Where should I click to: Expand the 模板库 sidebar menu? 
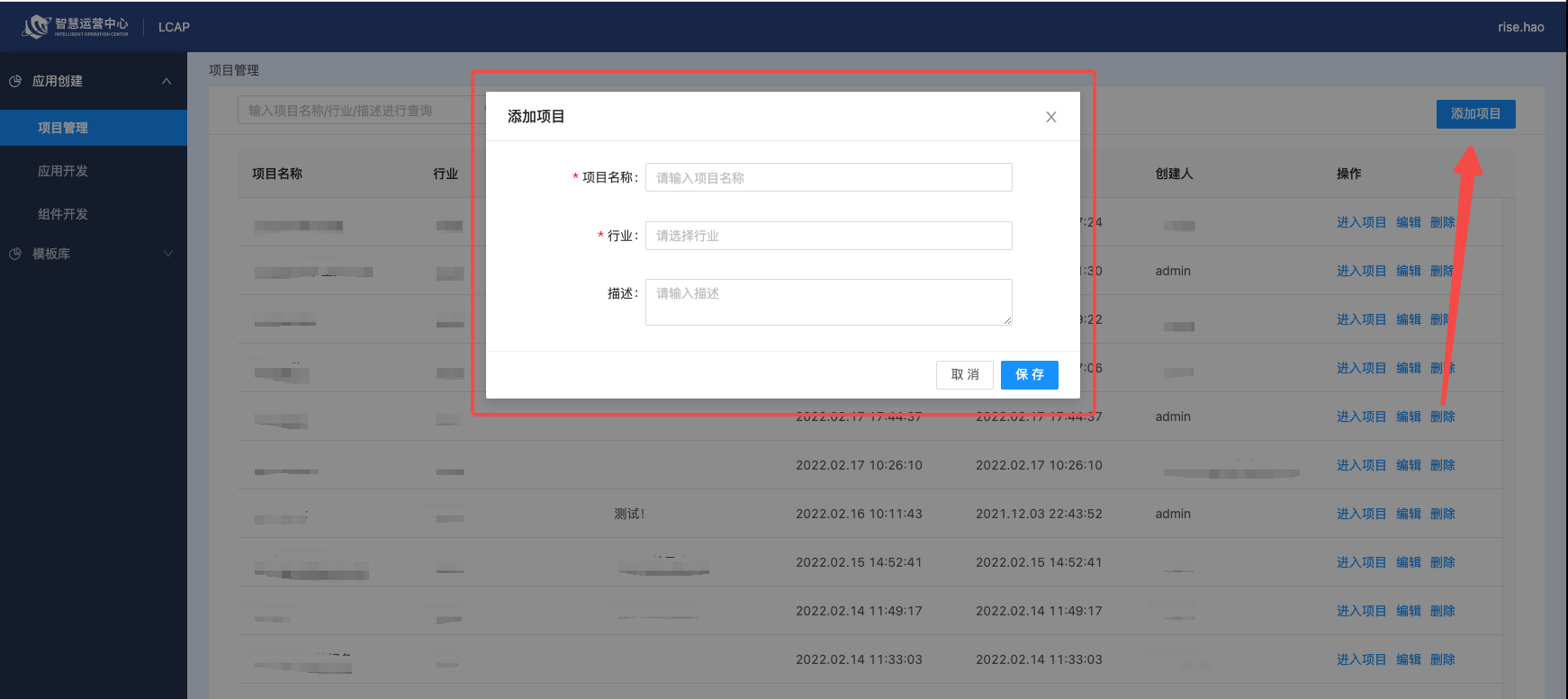(x=168, y=254)
